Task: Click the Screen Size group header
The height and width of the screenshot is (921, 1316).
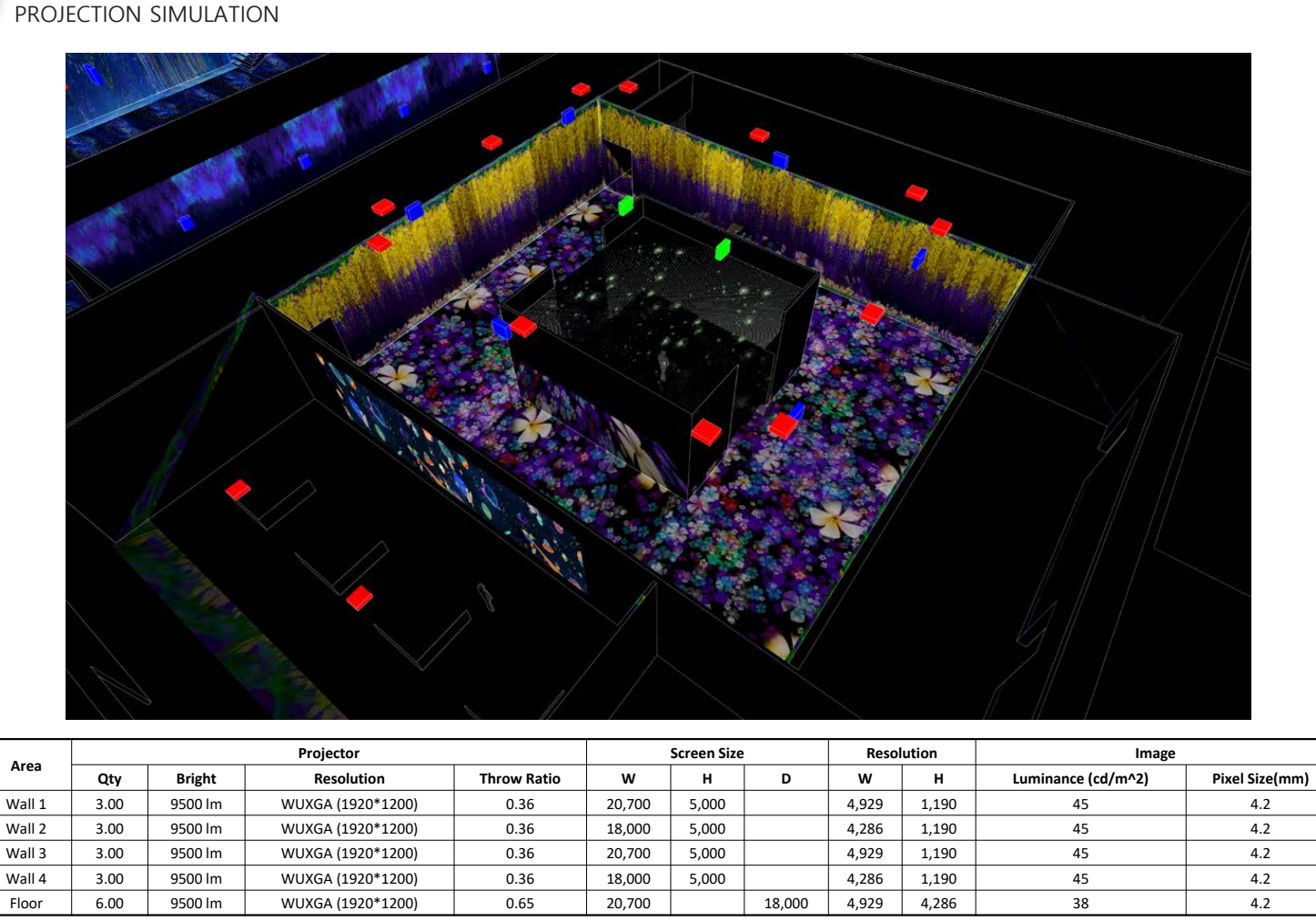Action: pyautogui.click(x=706, y=753)
